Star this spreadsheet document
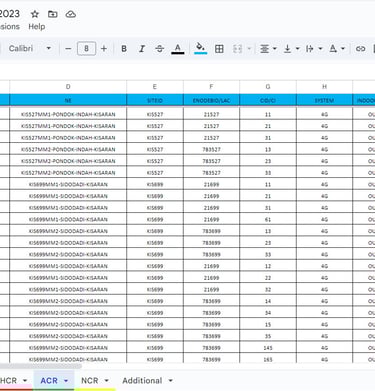Image resolution: width=375 pixels, height=391 pixels. 35,14
